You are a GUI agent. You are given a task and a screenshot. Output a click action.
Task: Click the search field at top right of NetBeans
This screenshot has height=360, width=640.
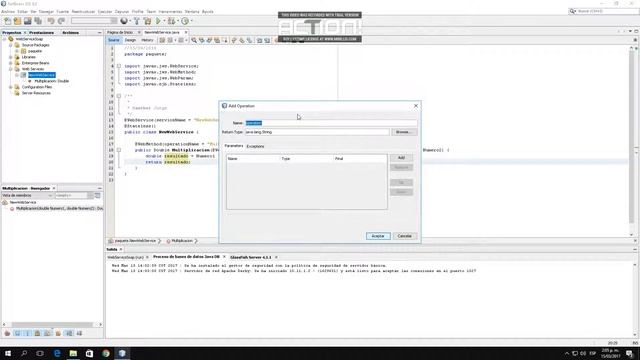[x=604, y=11]
